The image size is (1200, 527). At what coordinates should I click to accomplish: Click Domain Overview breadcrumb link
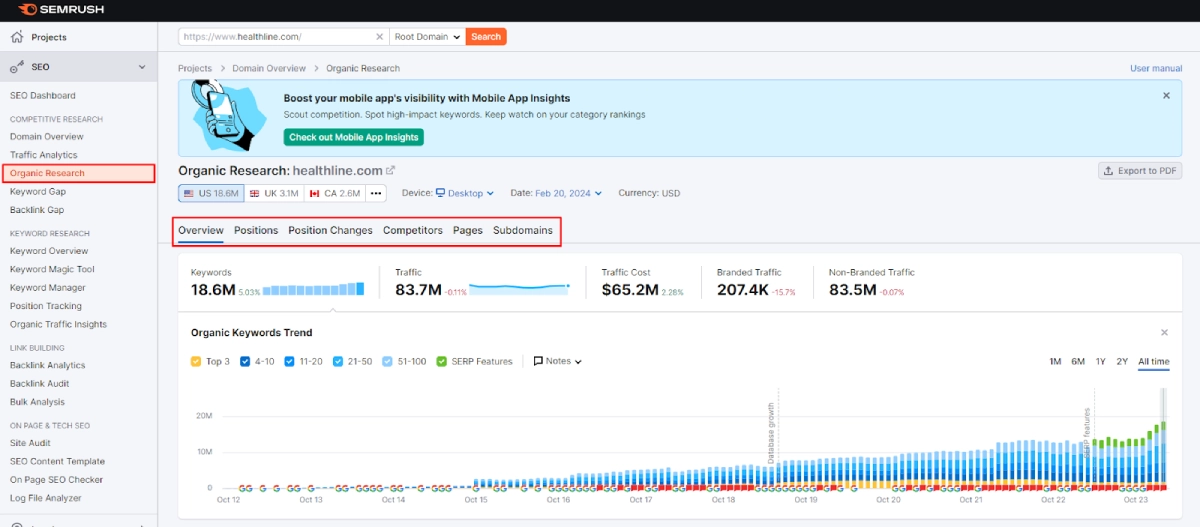269,69
